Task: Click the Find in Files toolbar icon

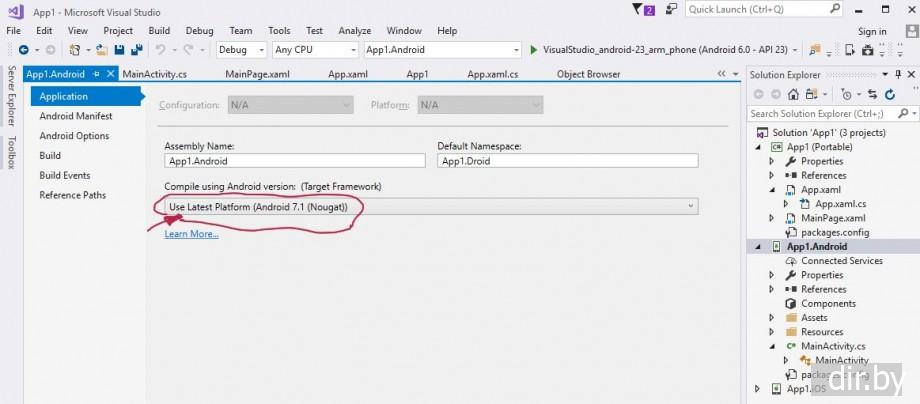Action: 814,50
